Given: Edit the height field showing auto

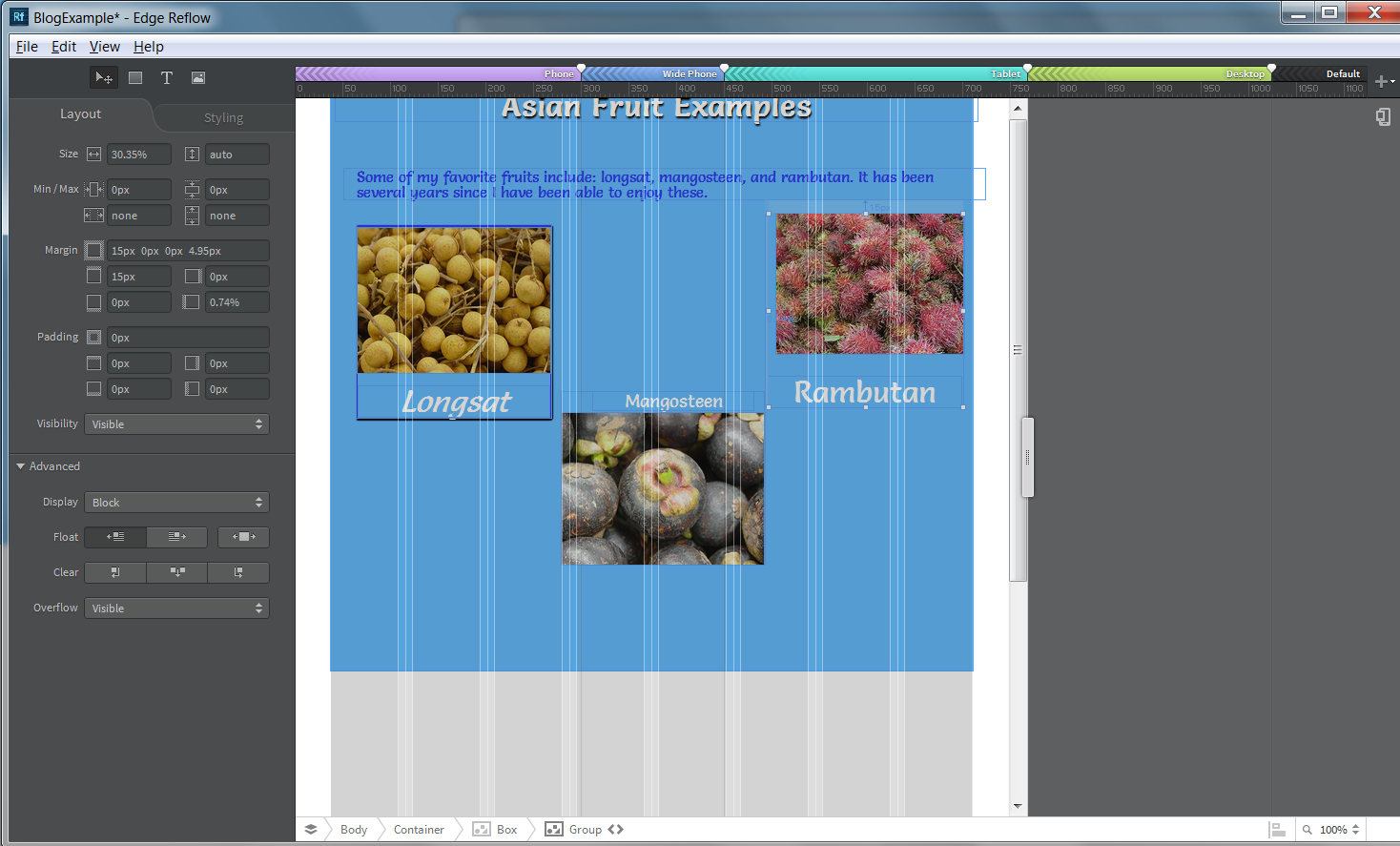Looking at the screenshot, I should [237, 154].
